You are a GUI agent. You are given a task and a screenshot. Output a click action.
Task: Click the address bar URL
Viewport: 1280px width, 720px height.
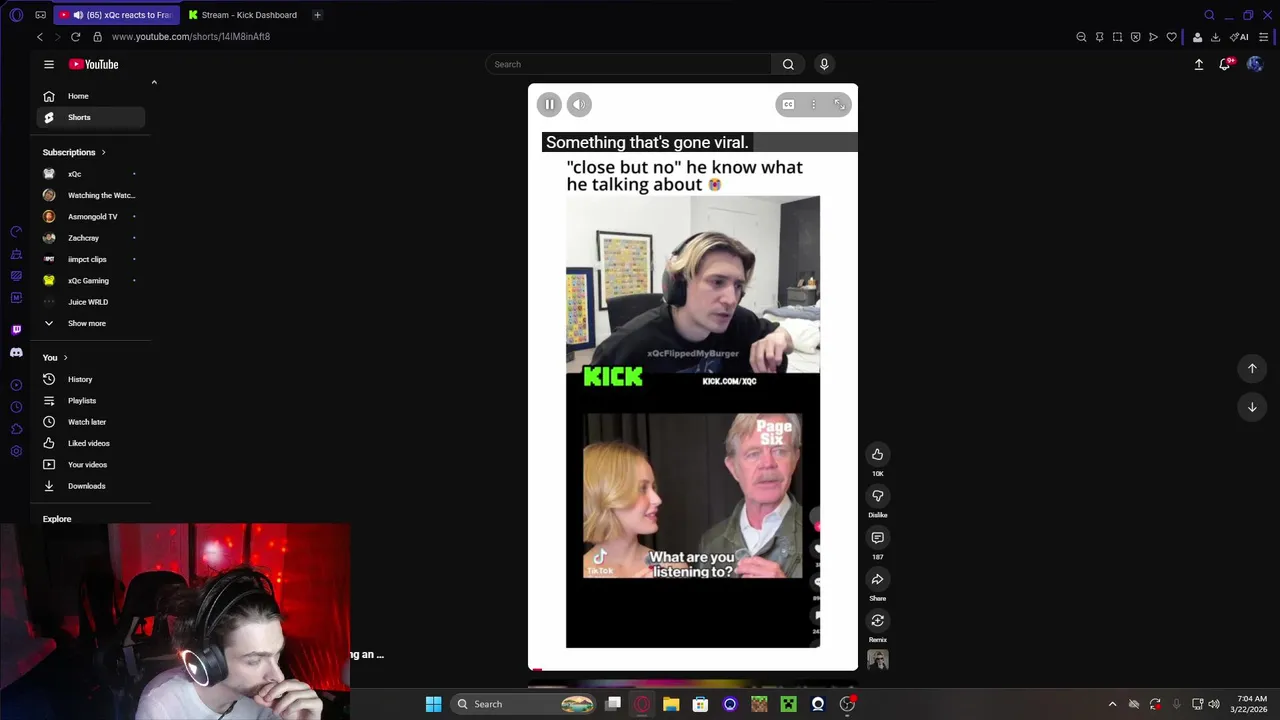coord(191,37)
